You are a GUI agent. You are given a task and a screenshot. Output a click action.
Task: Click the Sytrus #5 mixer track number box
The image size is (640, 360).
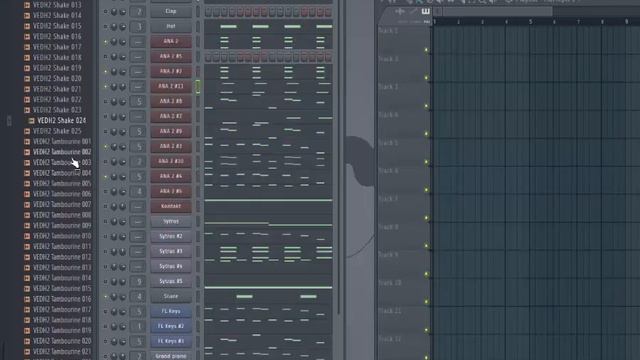point(138,282)
